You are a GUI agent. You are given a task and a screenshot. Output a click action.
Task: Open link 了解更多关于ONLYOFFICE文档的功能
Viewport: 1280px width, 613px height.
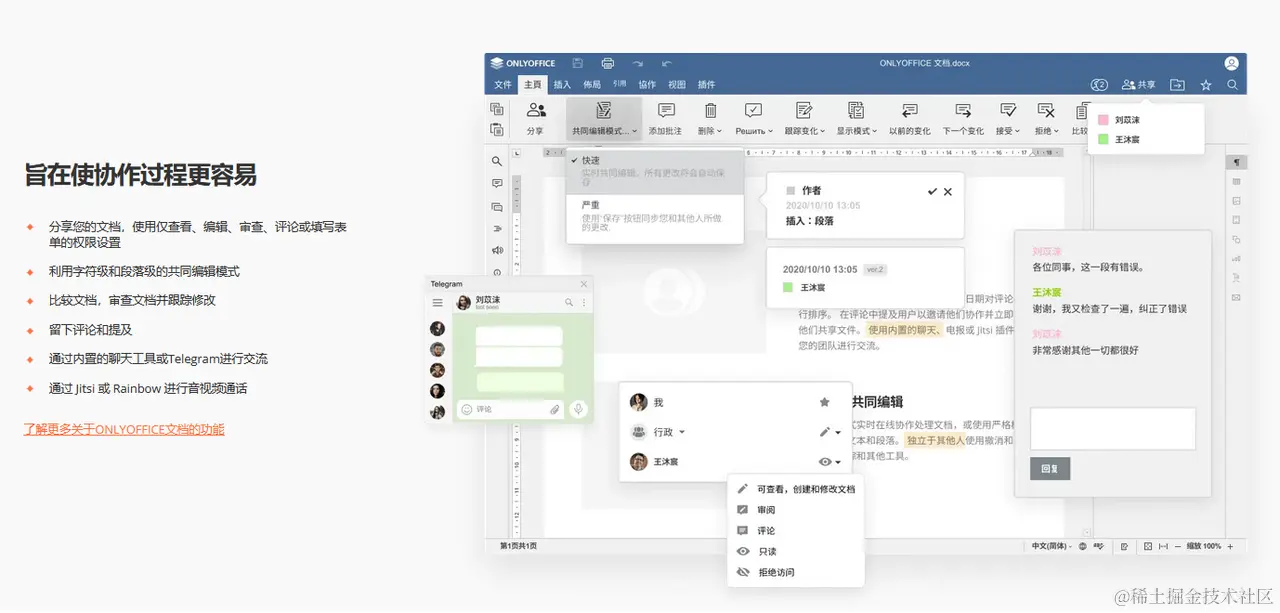pyautogui.click(x=124, y=429)
